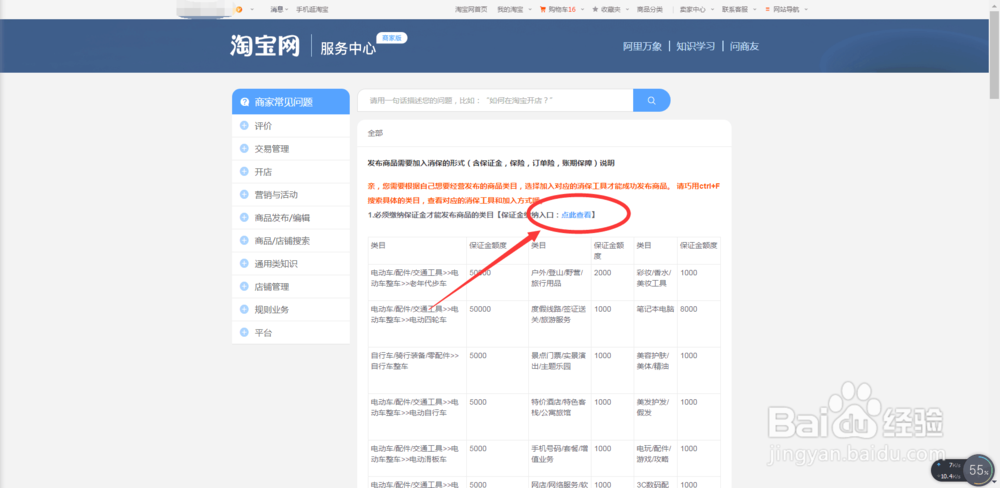This screenshot has width=1000, height=488.
Task: Click cell 美容护肤/美体/精油
Action: click(x=656, y=371)
